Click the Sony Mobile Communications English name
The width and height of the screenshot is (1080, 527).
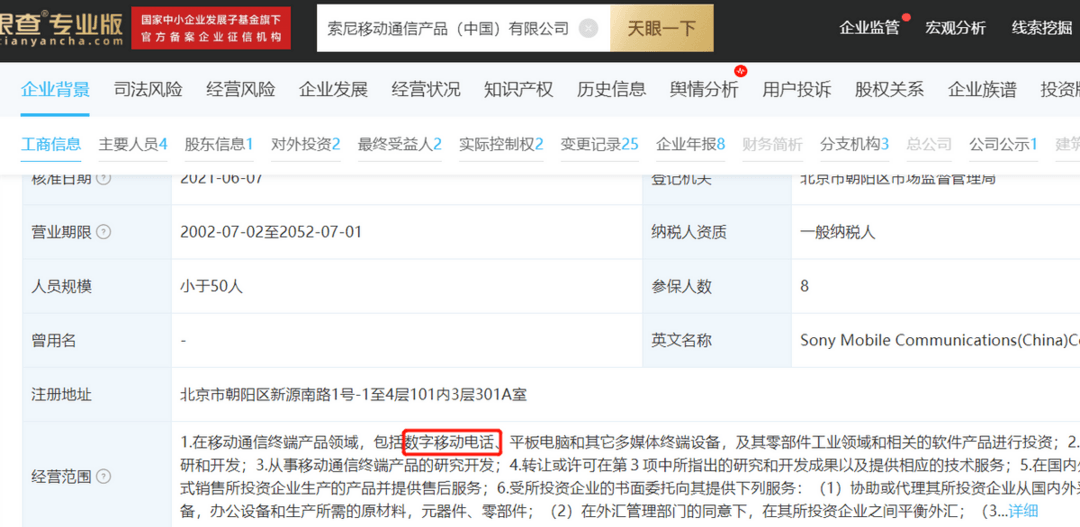click(x=940, y=340)
